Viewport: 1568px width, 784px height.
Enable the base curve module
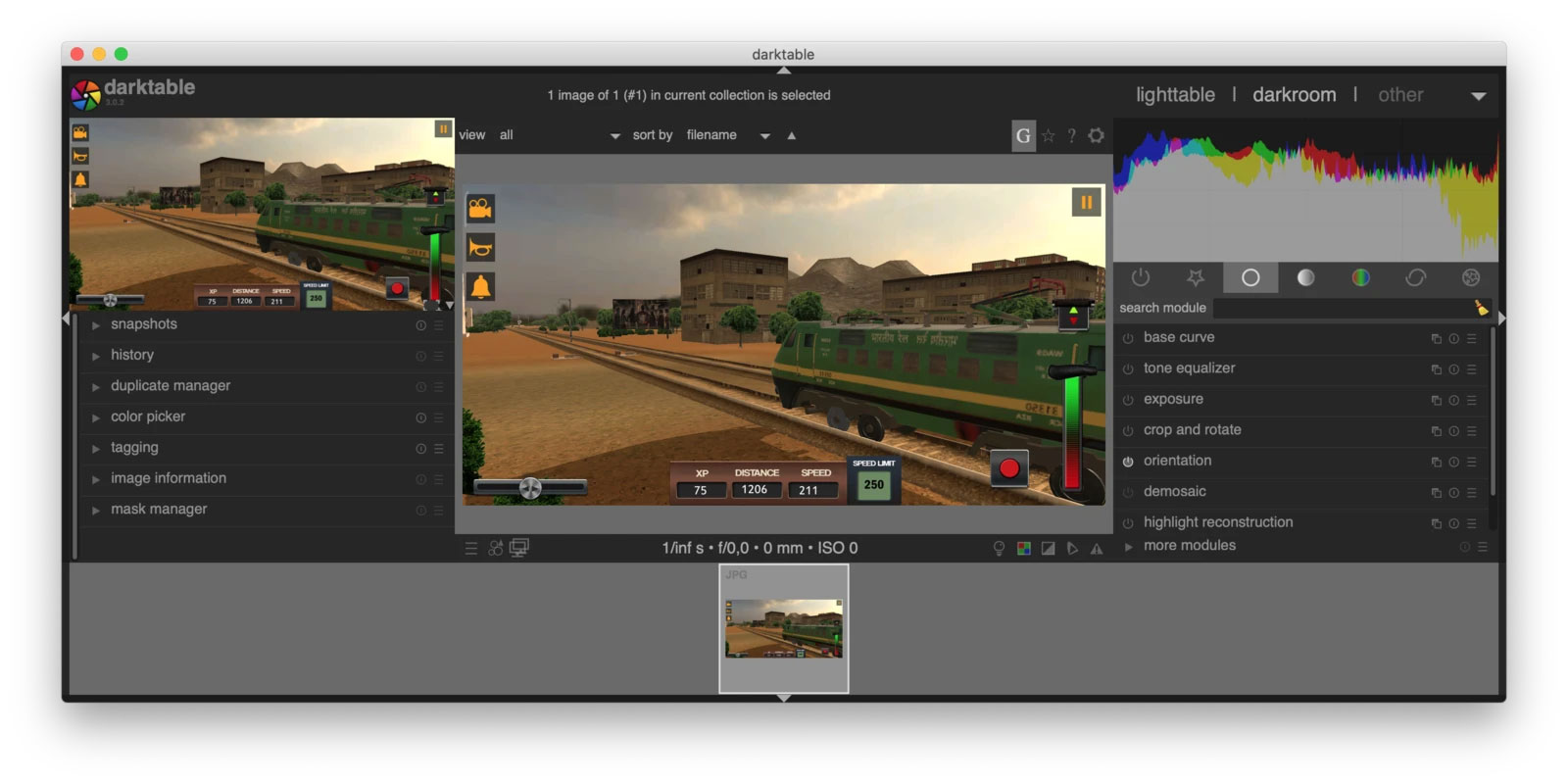(1128, 338)
